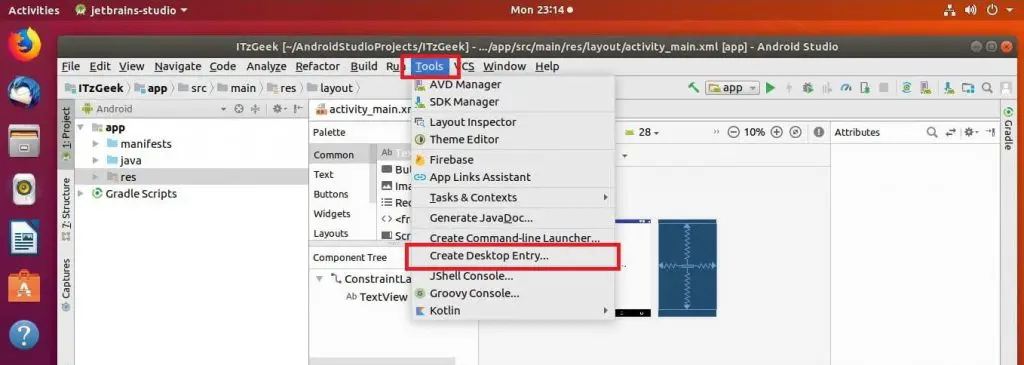Select the Widgets palette category

[x=332, y=214]
